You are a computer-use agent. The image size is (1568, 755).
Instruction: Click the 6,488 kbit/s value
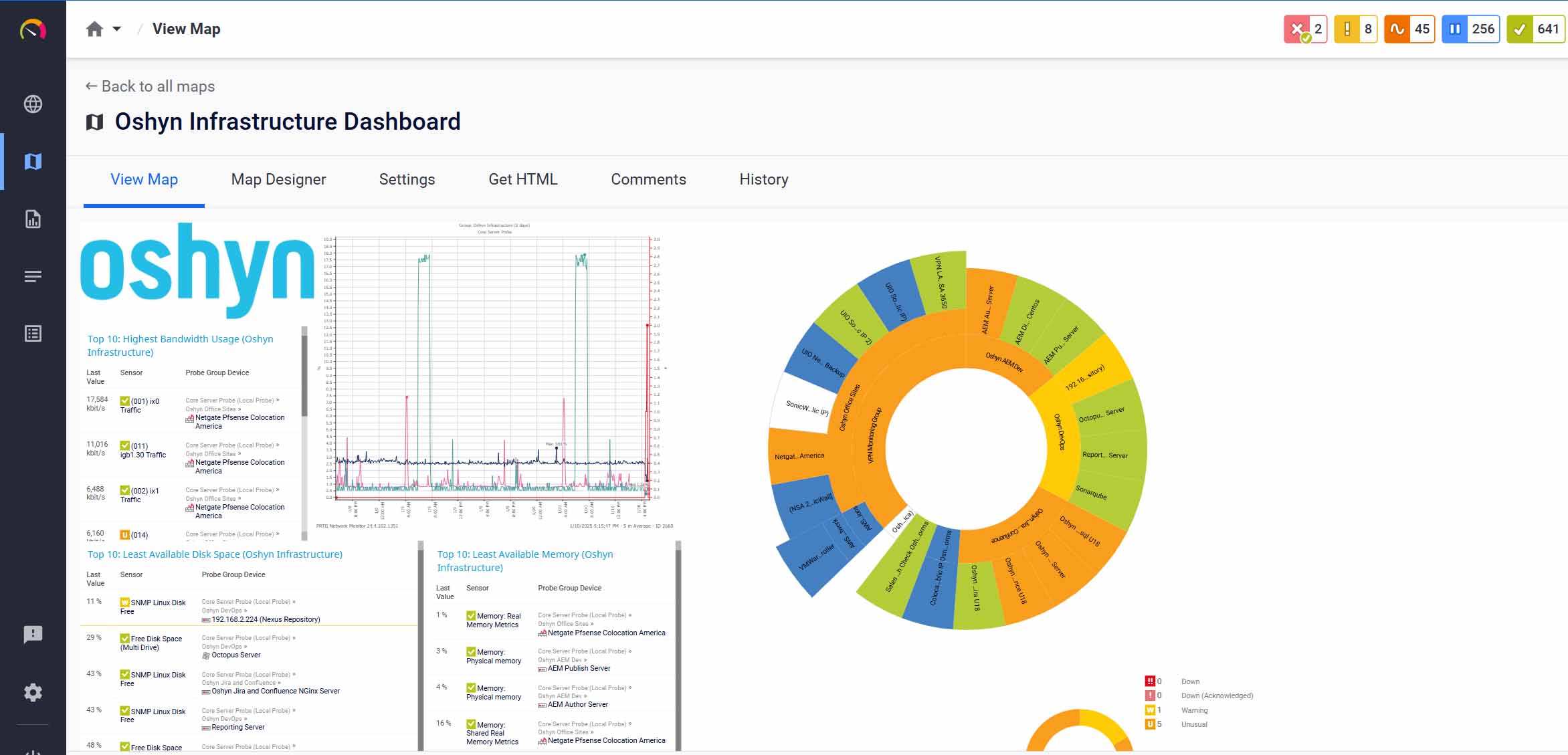[96, 494]
